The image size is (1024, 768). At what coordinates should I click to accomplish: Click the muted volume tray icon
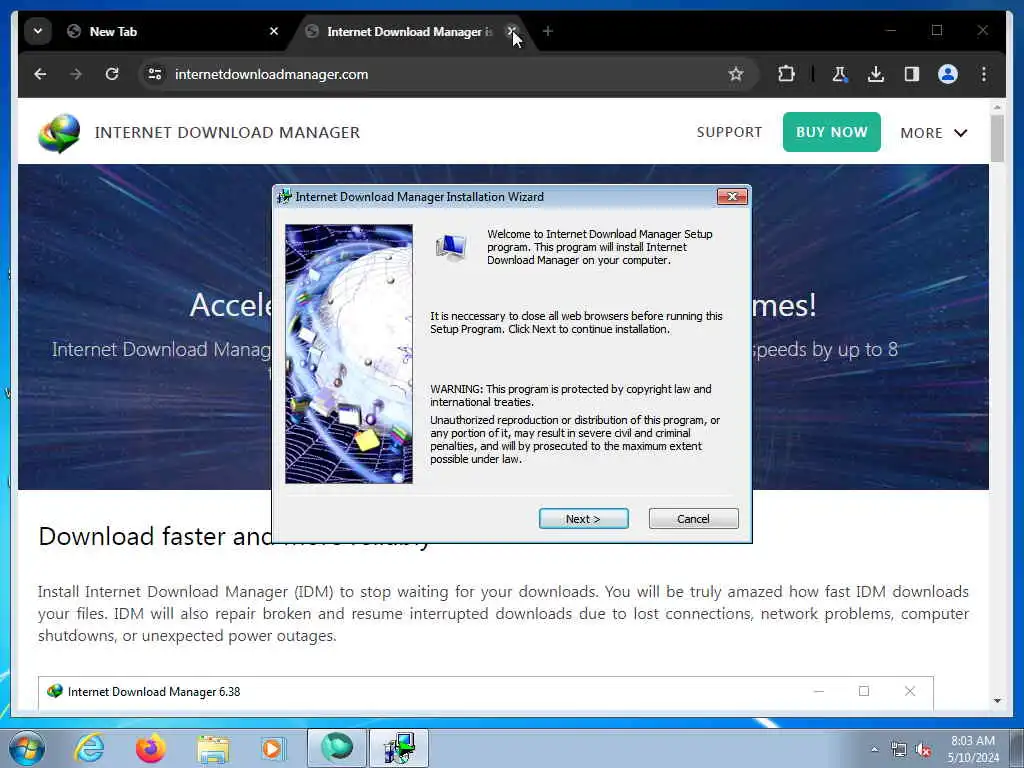click(923, 750)
